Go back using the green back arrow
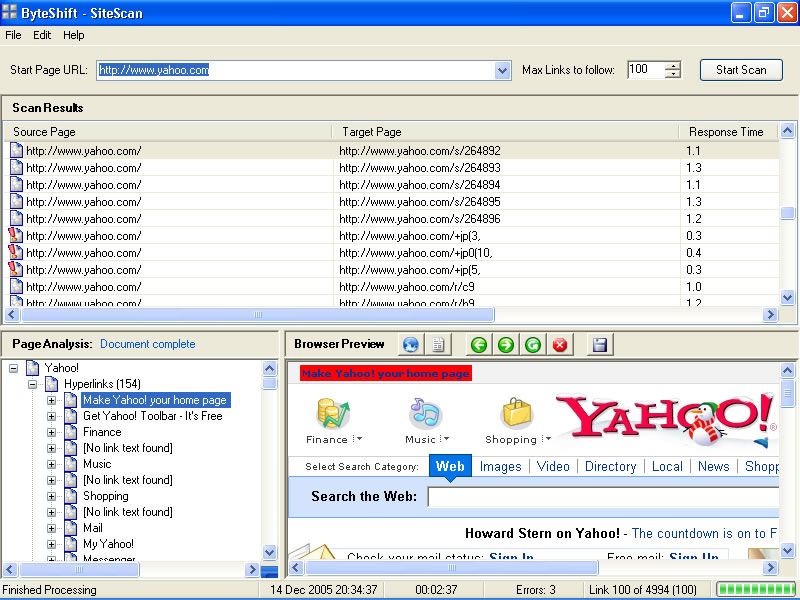800x600 pixels. pos(479,345)
